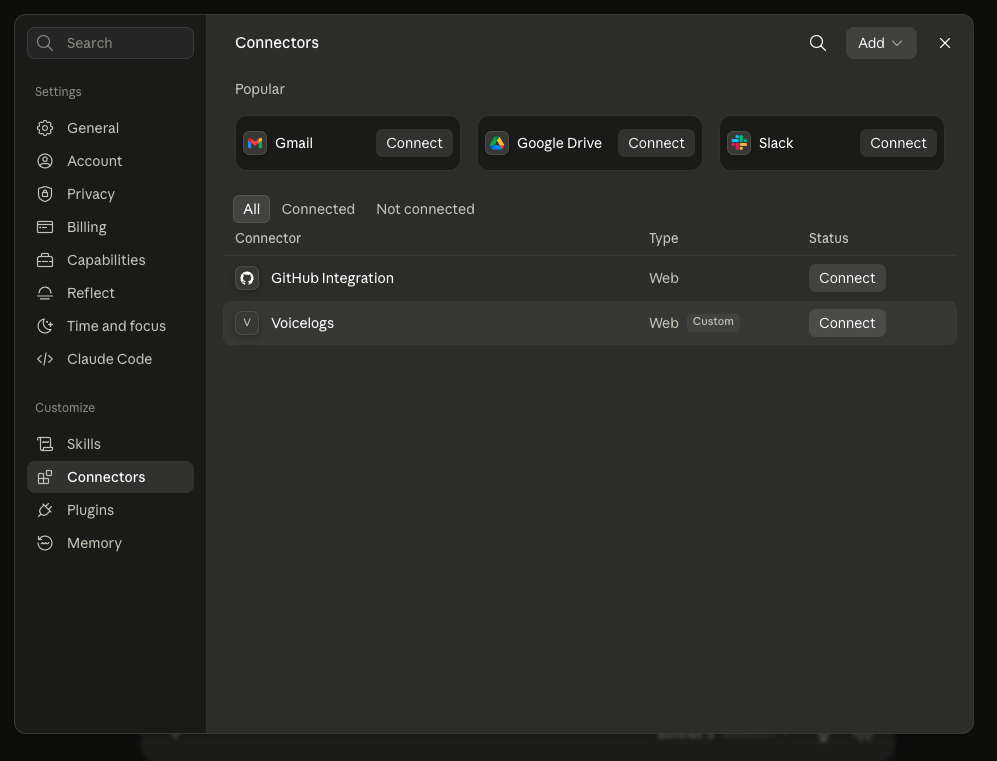Switch to the Not connected tab

(x=425, y=209)
